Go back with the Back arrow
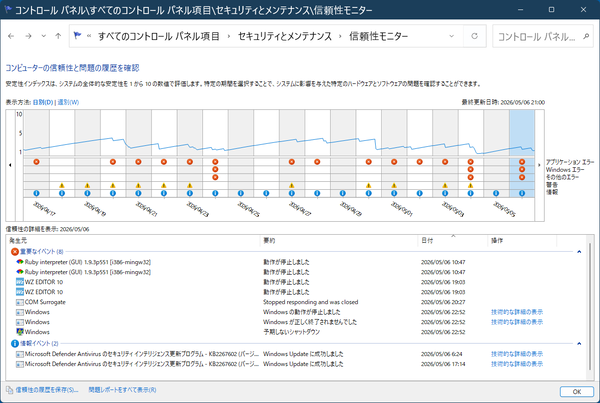This screenshot has height=403, width=600. click(11, 36)
